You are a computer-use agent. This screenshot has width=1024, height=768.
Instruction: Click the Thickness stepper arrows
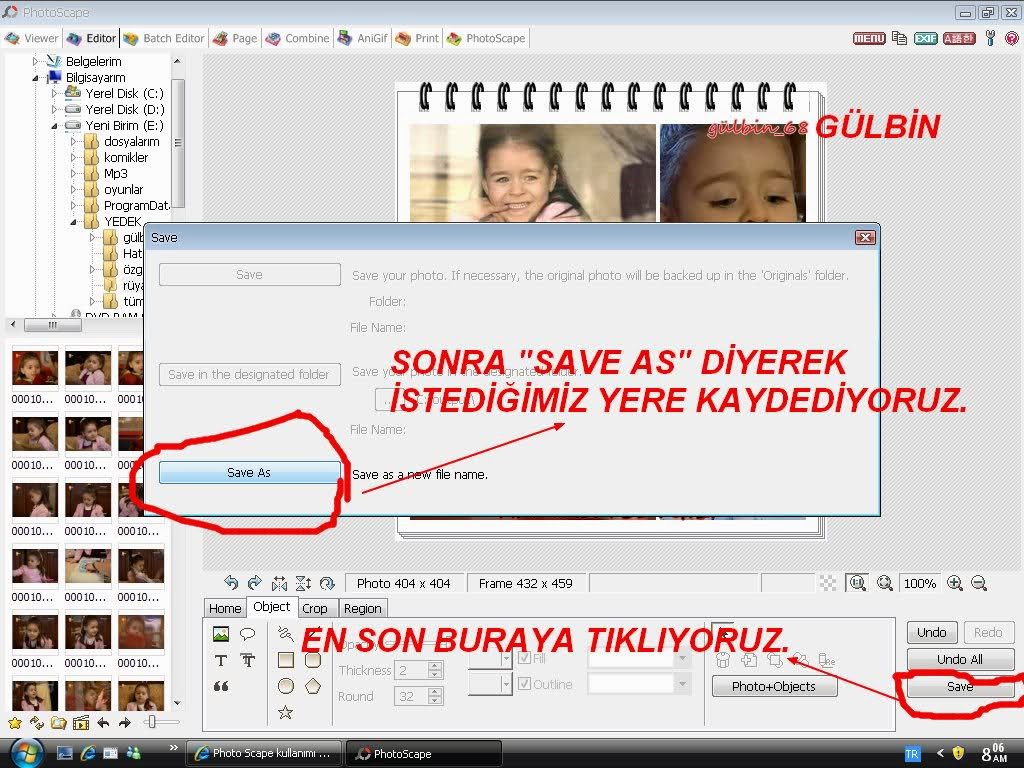click(x=435, y=670)
